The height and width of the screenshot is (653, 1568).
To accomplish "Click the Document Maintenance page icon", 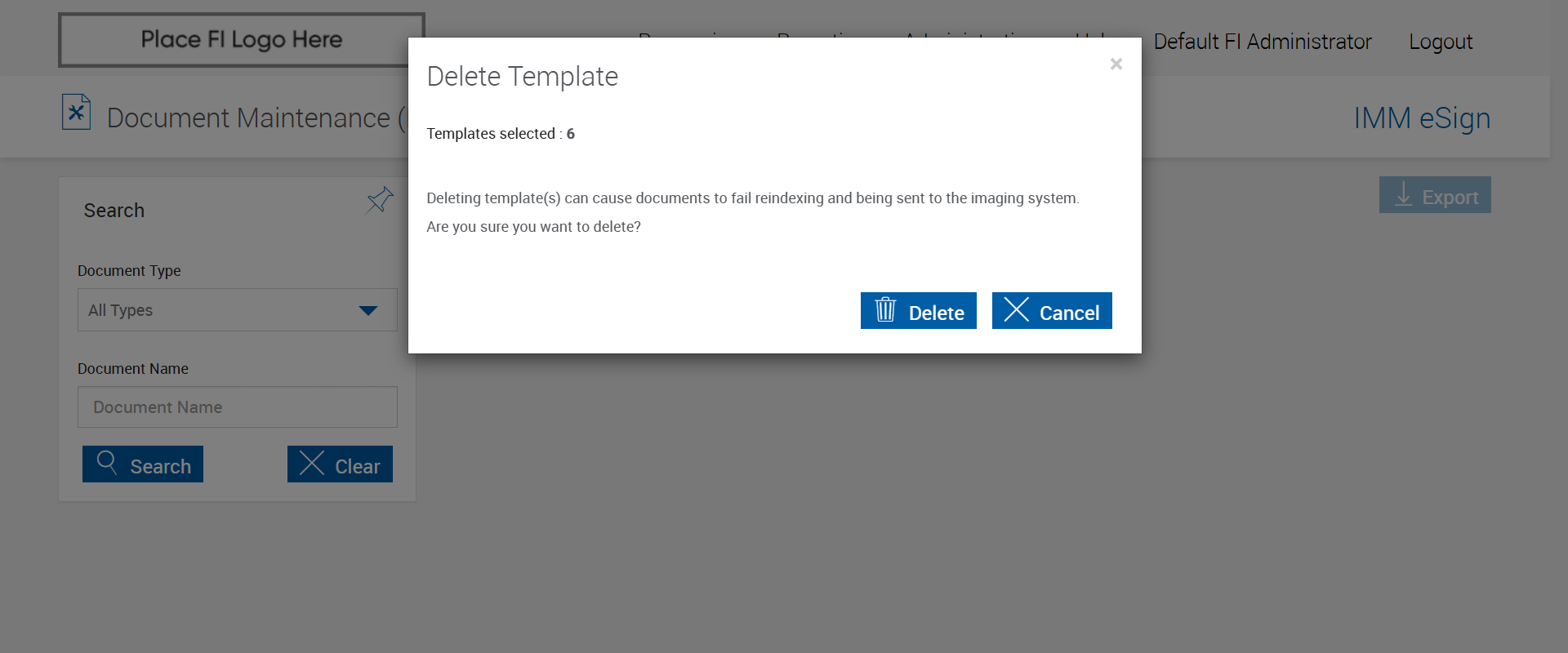I will [x=76, y=113].
